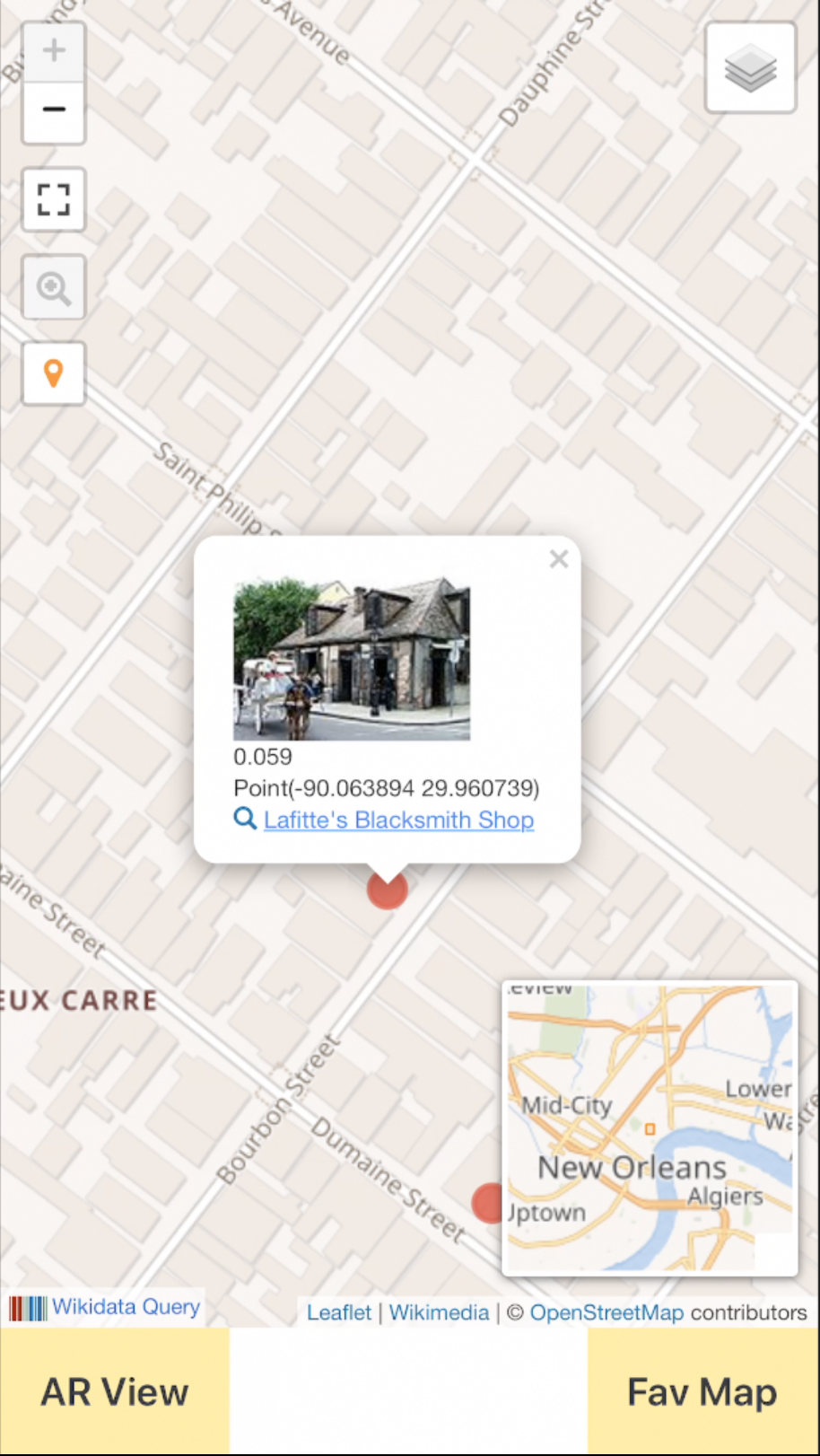Click the New Orleans overview minimap
The height and width of the screenshot is (1456, 820).
tap(650, 1127)
